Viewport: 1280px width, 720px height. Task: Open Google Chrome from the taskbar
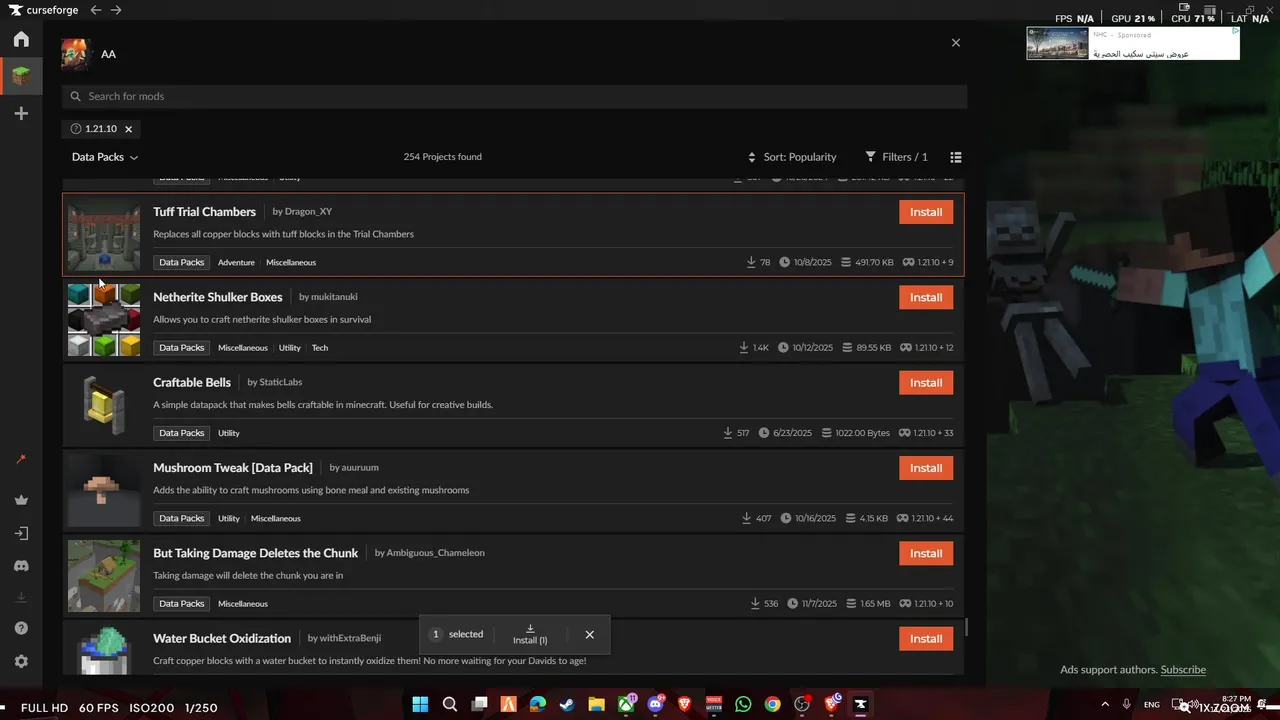point(772,704)
